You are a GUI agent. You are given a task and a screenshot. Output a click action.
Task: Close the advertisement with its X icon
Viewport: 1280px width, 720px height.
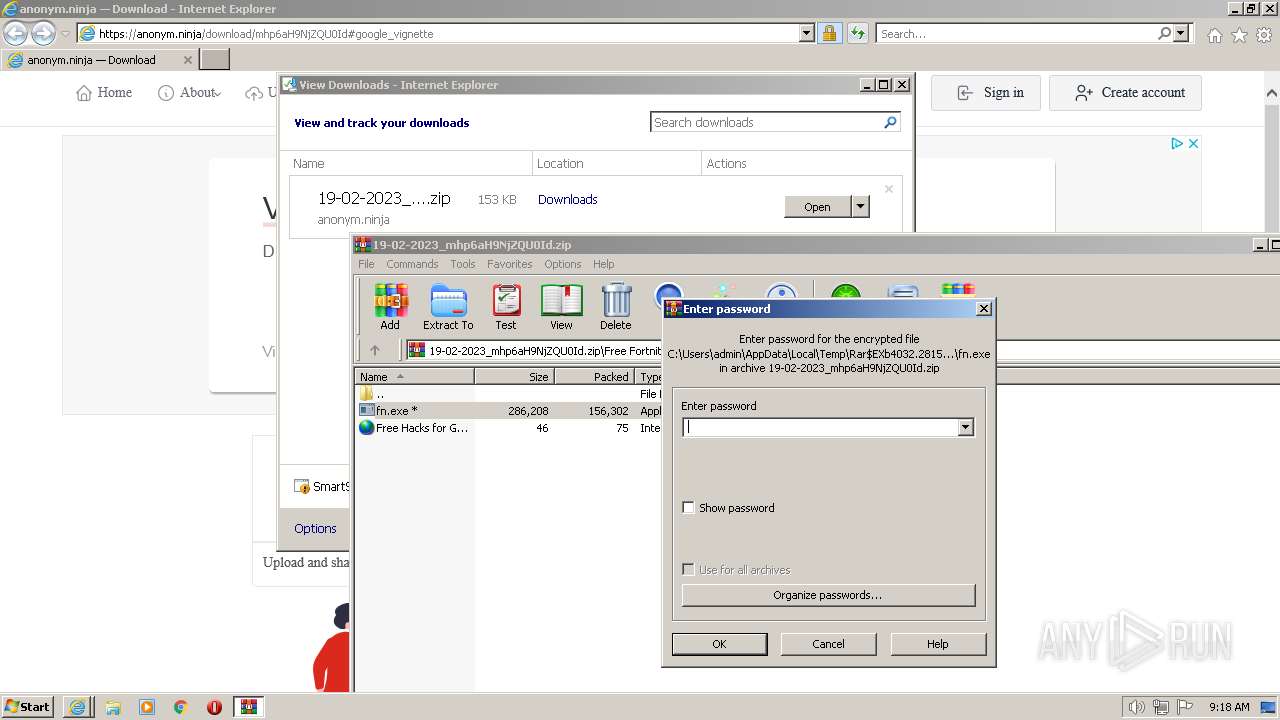pyautogui.click(x=1193, y=144)
